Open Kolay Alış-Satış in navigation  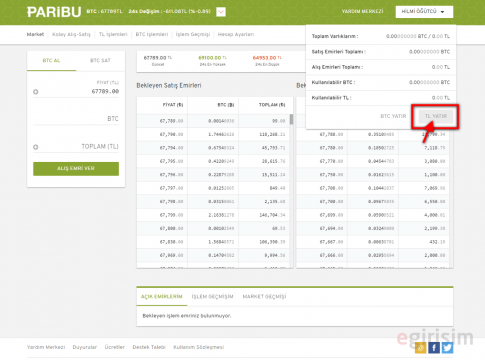[x=71, y=34]
